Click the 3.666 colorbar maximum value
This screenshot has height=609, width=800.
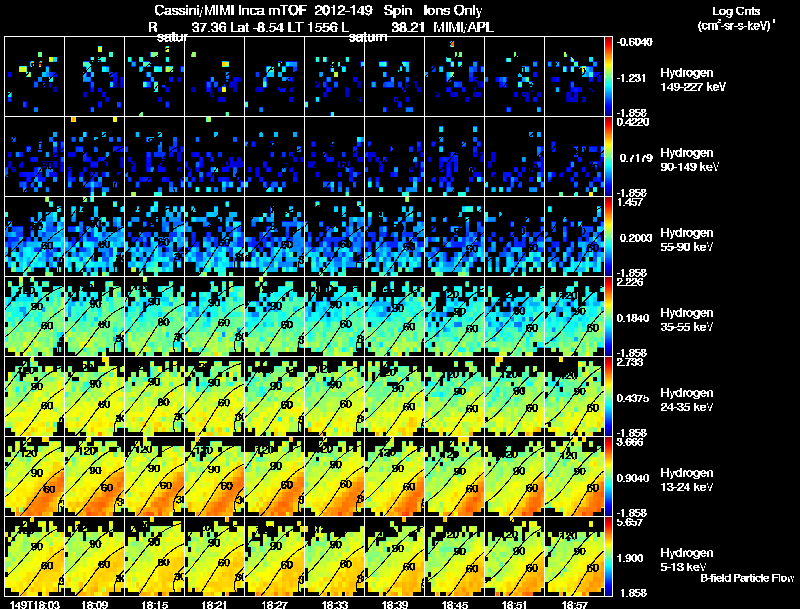630,442
